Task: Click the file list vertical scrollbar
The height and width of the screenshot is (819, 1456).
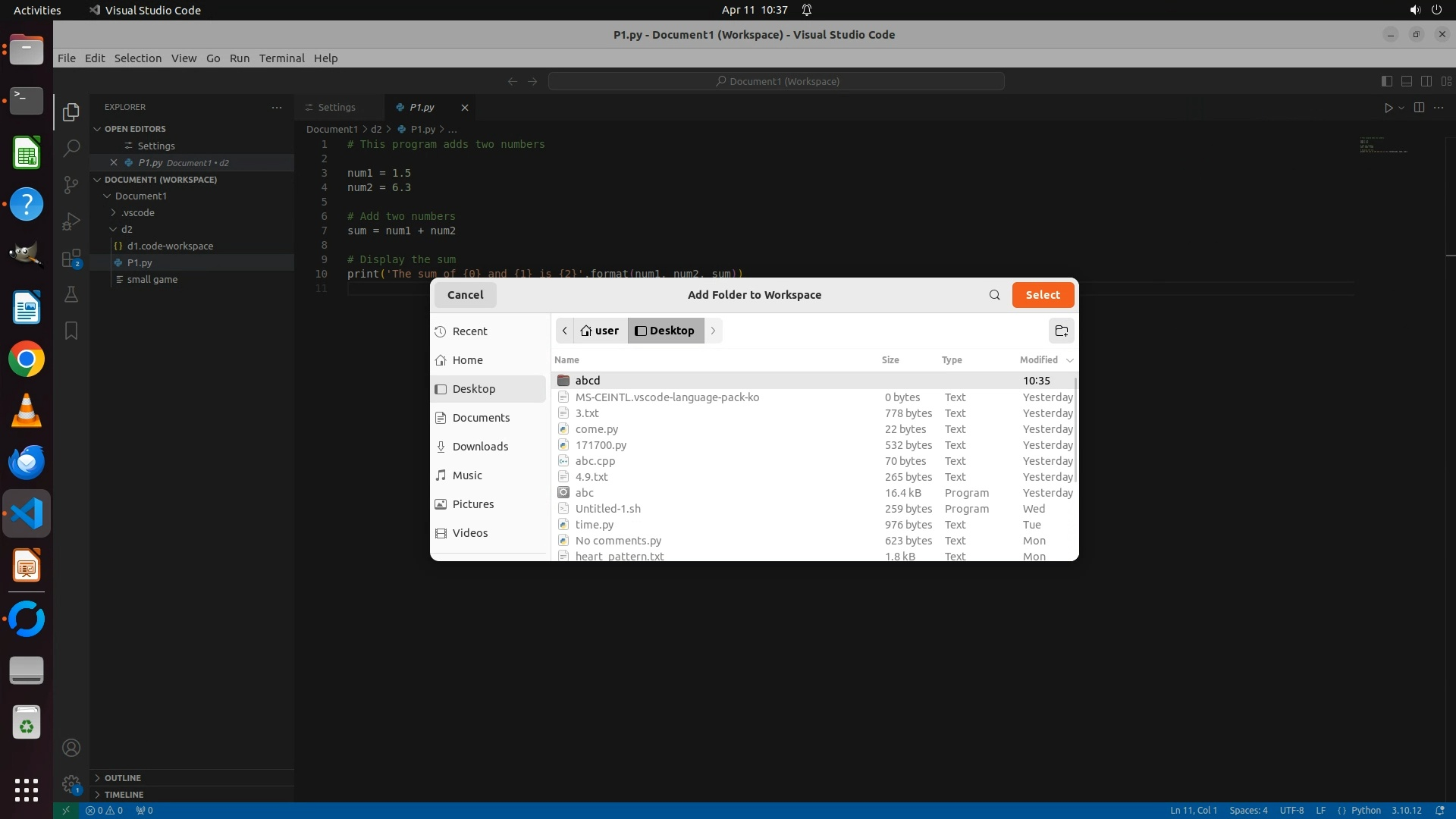Action: tap(1075, 428)
